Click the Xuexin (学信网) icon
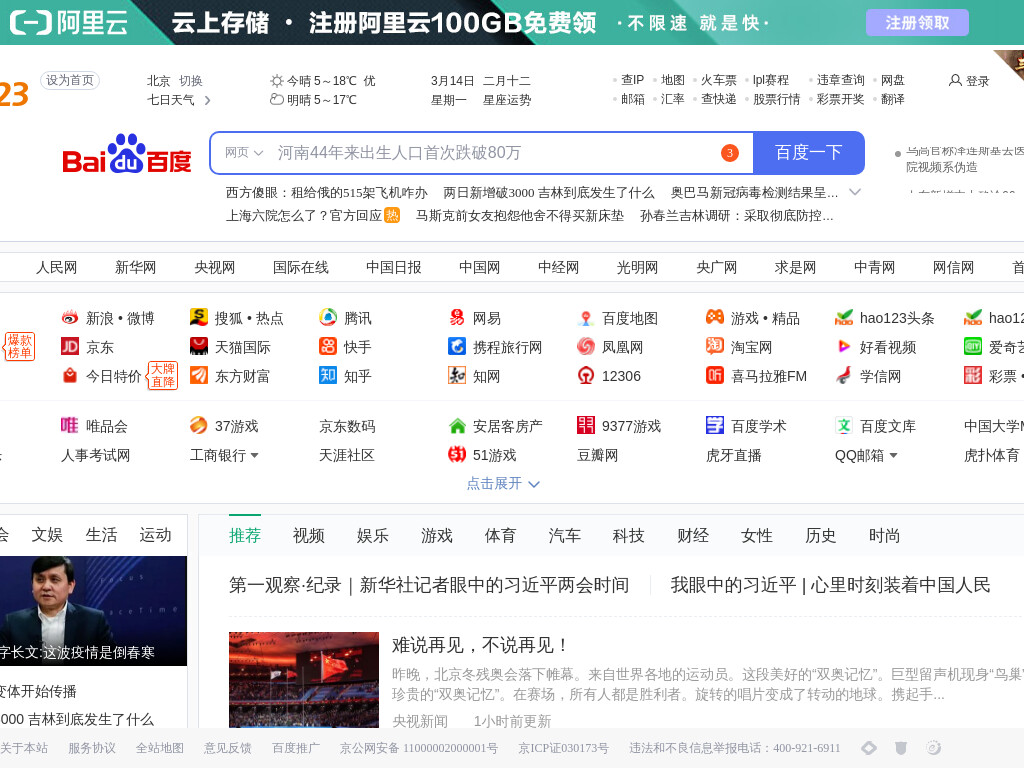Screen dimensions: 1024x768 click(844, 375)
